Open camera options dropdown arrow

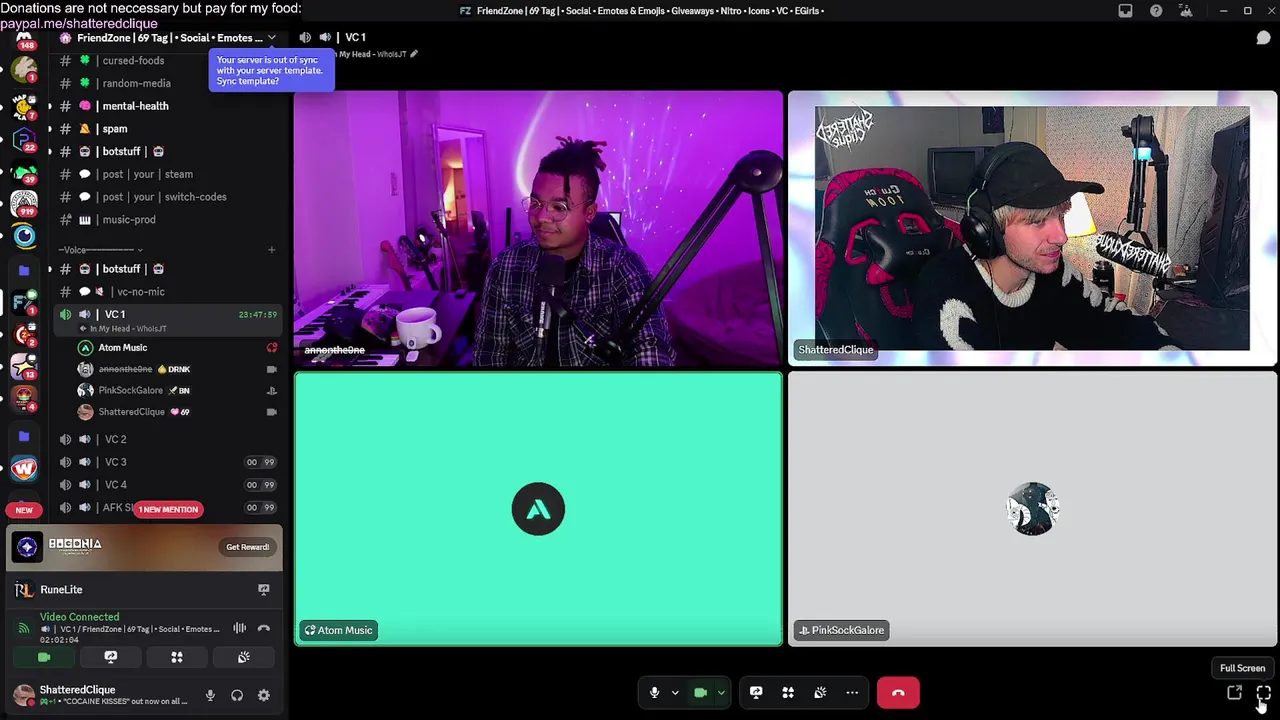(x=721, y=692)
